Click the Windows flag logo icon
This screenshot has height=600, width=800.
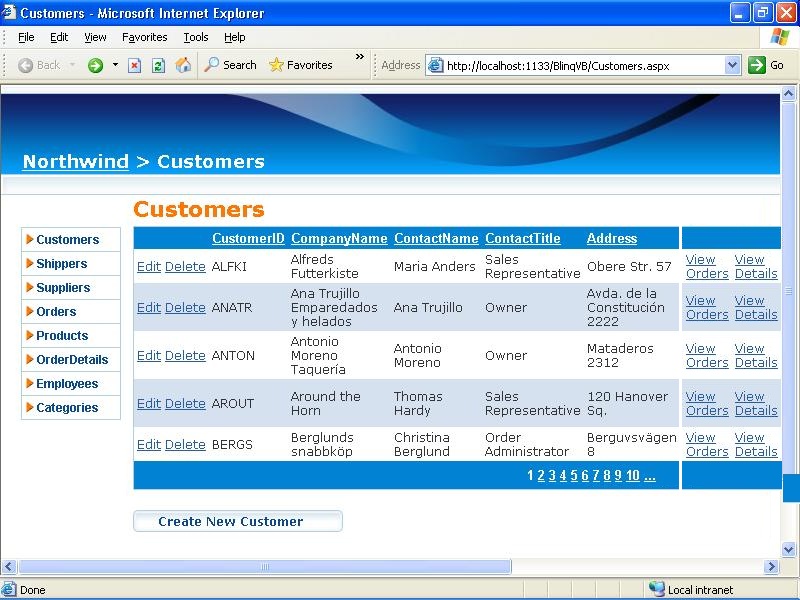pos(779,37)
